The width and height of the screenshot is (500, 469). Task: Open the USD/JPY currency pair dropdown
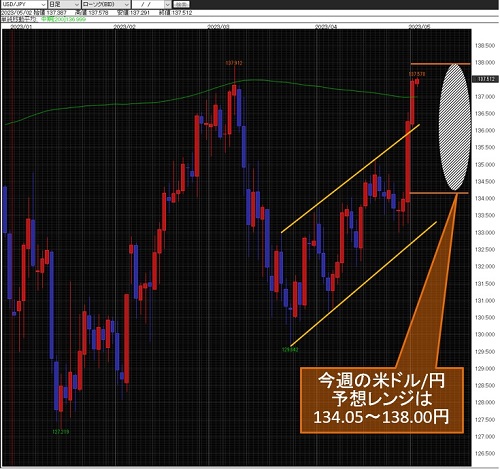click(x=23, y=4)
